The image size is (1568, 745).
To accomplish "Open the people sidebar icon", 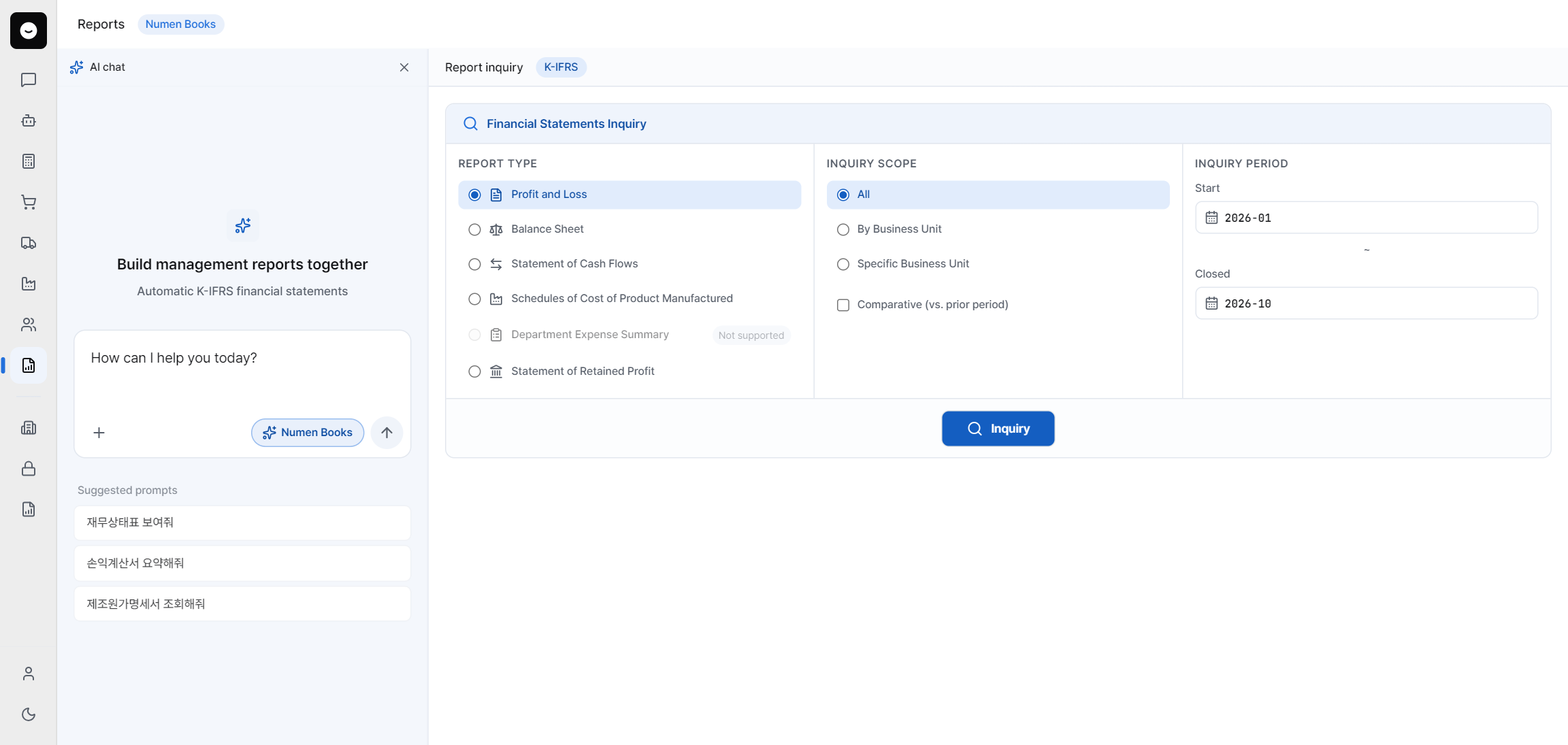I will tap(29, 325).
